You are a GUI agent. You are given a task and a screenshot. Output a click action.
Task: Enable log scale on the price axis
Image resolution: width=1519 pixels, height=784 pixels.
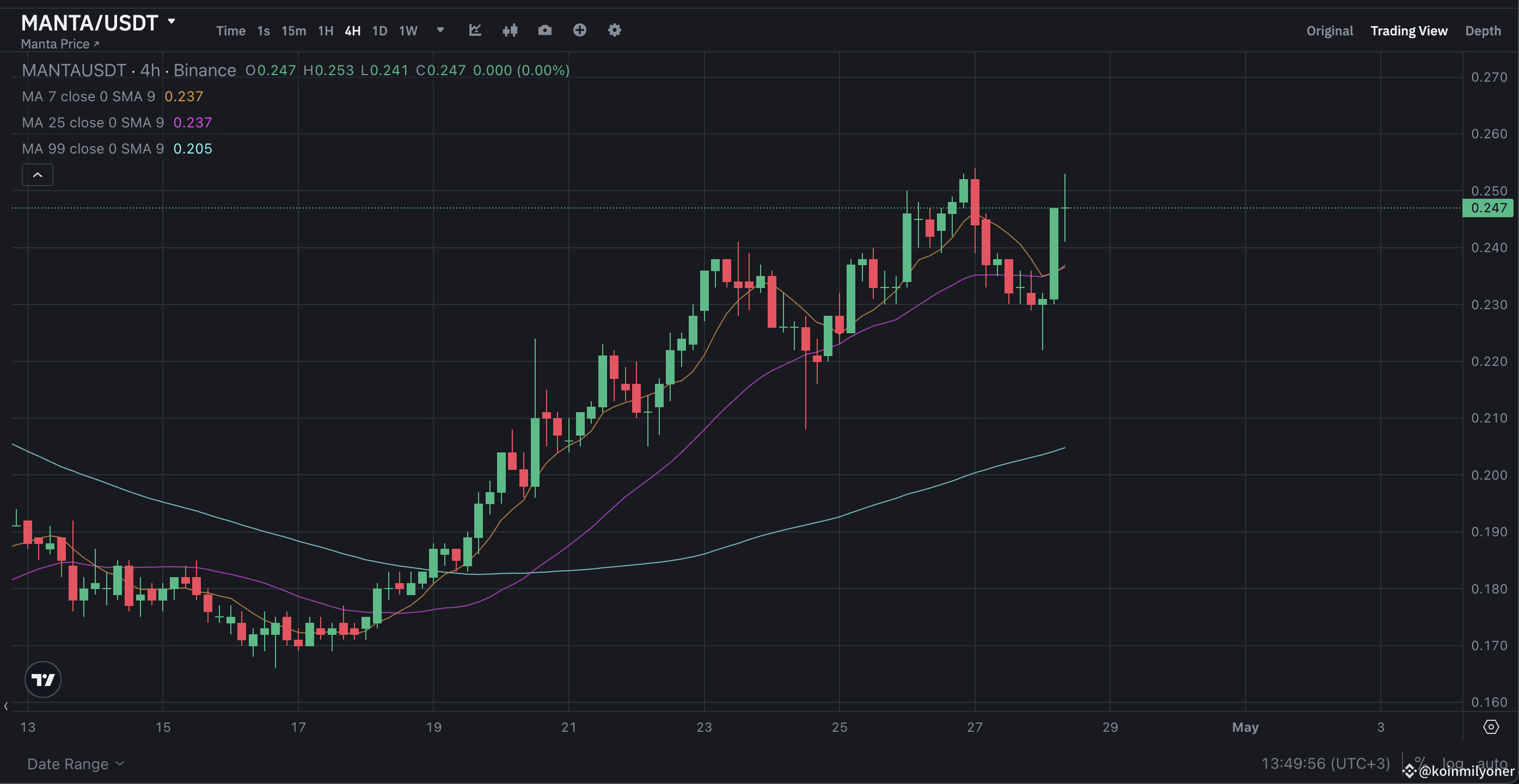tap(1453, 763)
